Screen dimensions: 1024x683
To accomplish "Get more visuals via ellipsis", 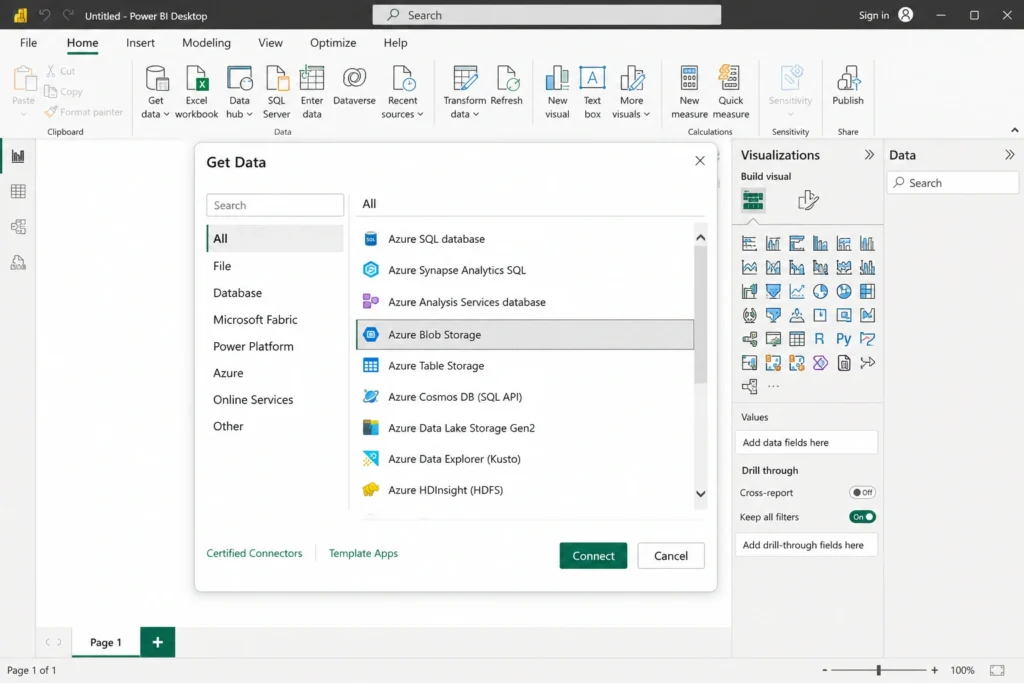I will click(773, 386).
